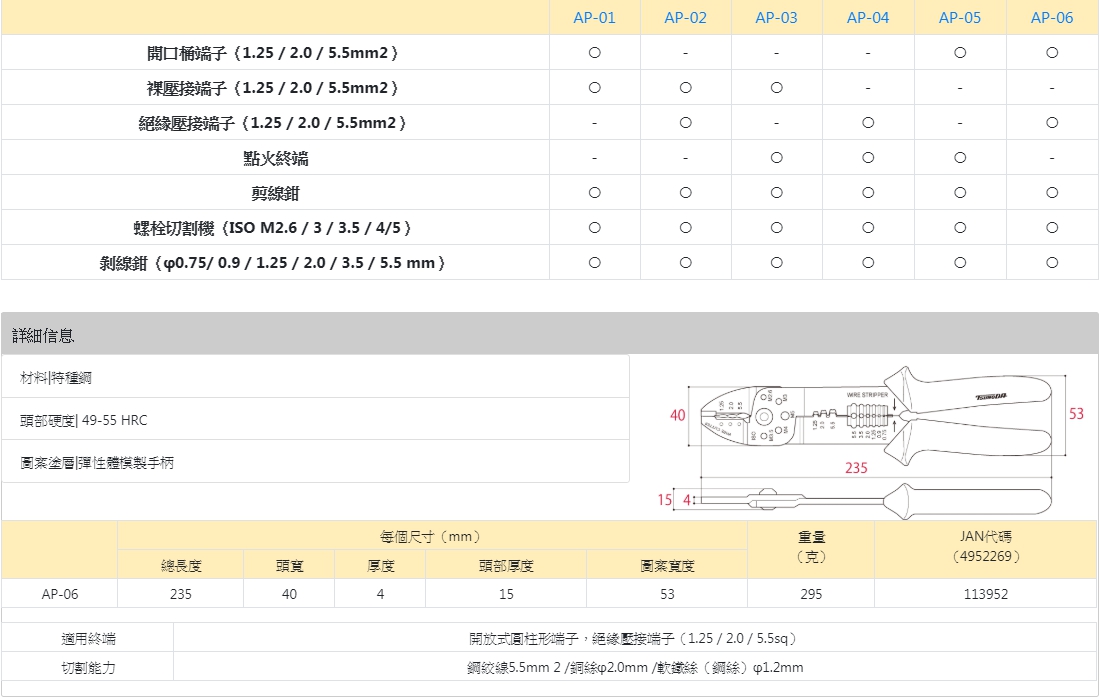Viewport: 1100px width, 698px height.
Task: Click the AP-02 circle in 裸壓接端子 row
Action: [685, 88]
